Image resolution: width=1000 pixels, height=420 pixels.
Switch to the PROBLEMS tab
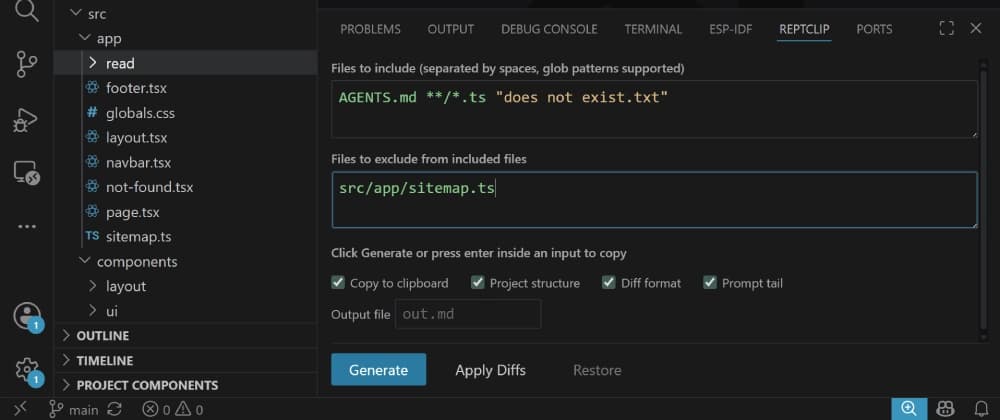(371, 29)
